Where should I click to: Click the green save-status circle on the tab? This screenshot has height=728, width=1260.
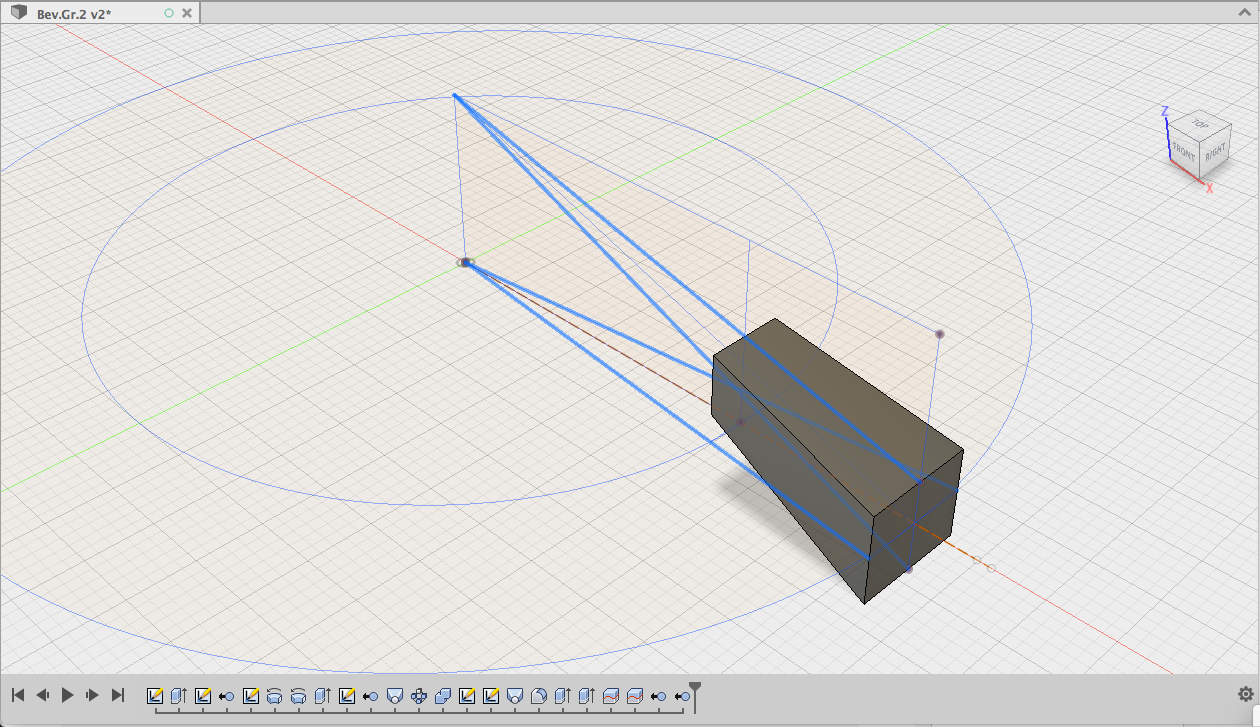pyautogui.click(x=168, y=13)
